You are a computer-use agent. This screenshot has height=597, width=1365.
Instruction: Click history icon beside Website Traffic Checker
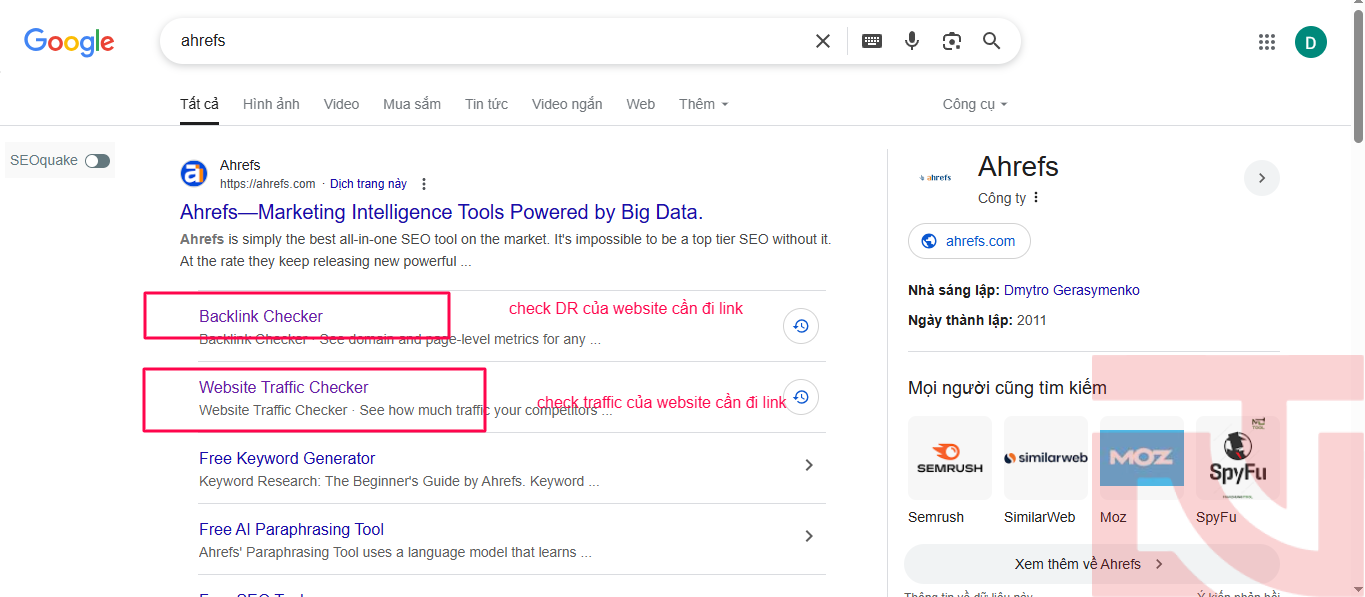pos(801,397)
